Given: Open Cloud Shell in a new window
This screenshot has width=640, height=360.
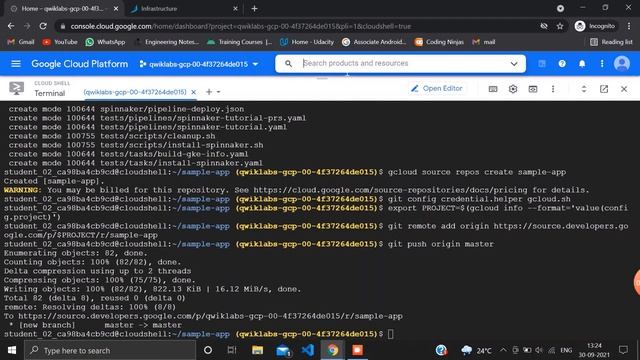Looking at the screenshot, I should point(604,89).
